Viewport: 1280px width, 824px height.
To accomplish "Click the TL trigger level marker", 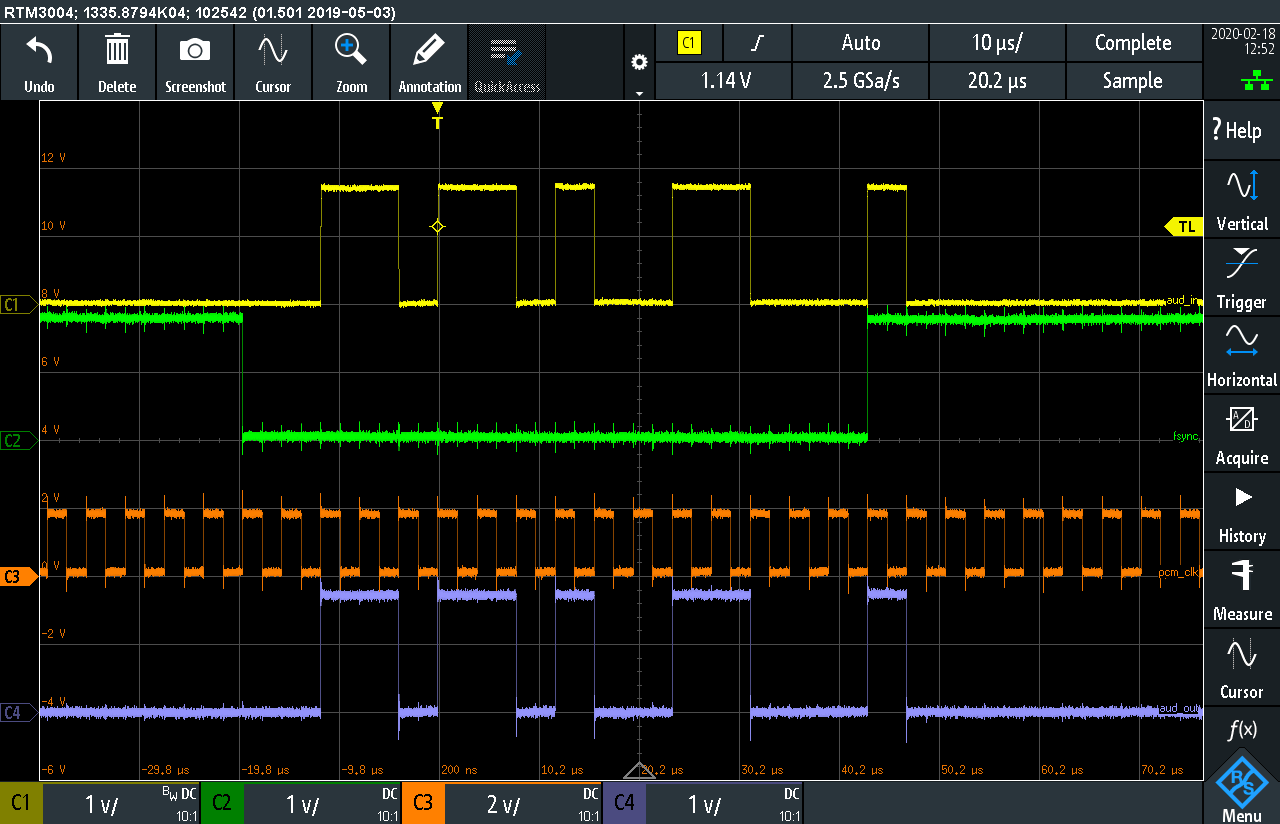I will pos(1184,227).
